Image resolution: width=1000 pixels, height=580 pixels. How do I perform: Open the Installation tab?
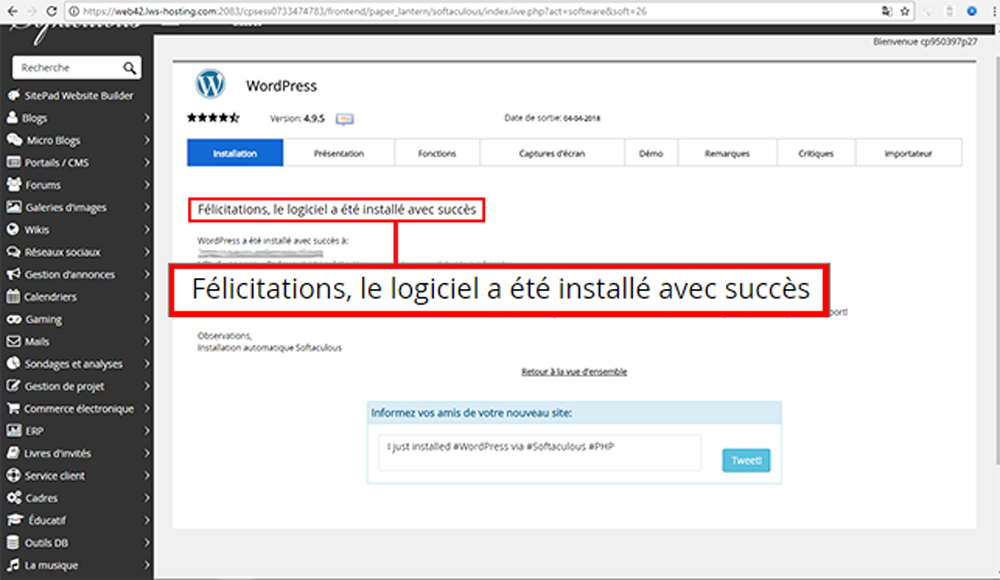(x=235, y=153)
